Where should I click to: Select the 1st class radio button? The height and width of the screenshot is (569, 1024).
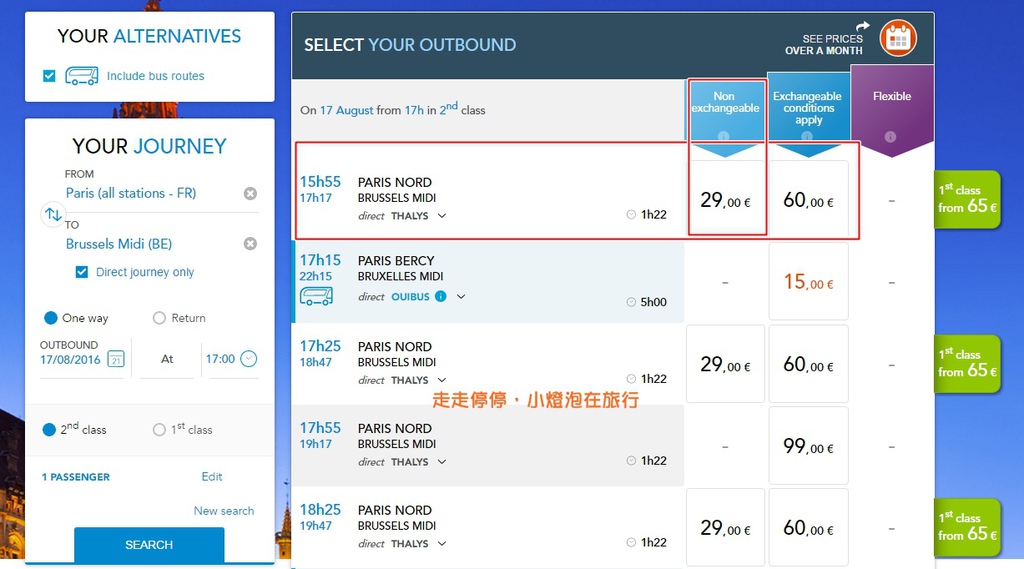[x=159, y=430]
